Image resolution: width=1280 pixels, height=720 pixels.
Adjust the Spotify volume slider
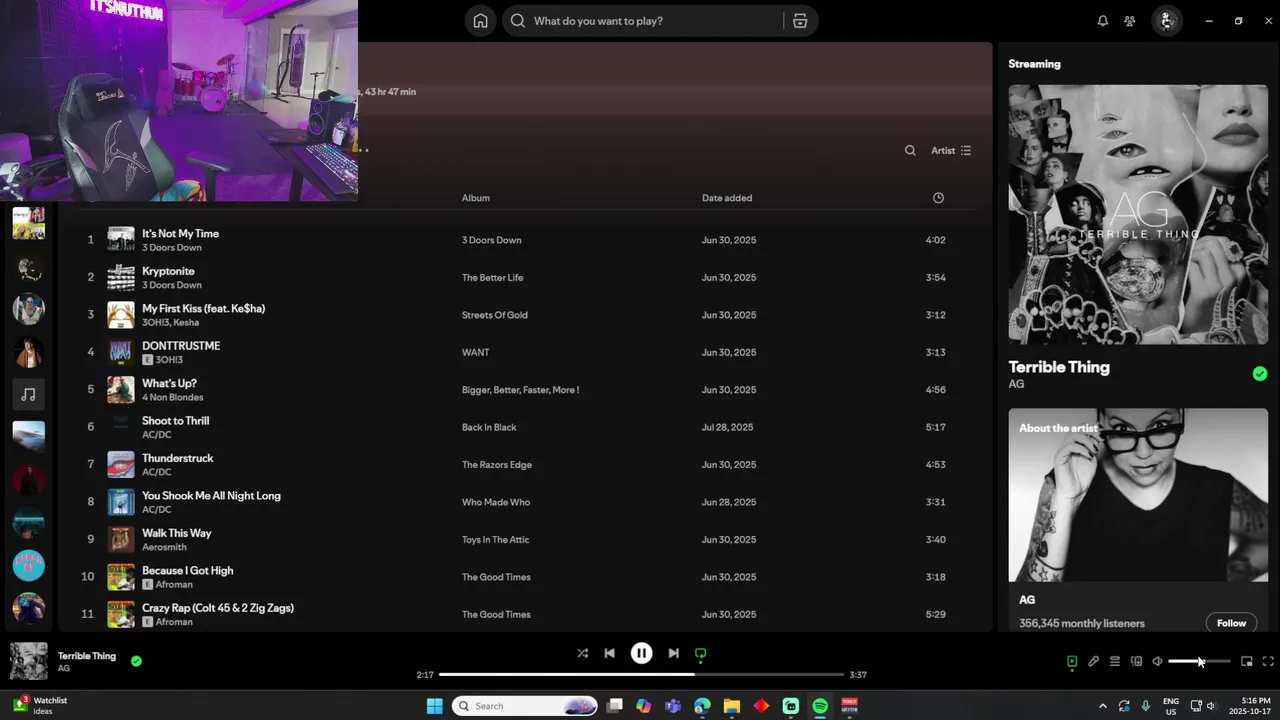(x=1199, y=661)
